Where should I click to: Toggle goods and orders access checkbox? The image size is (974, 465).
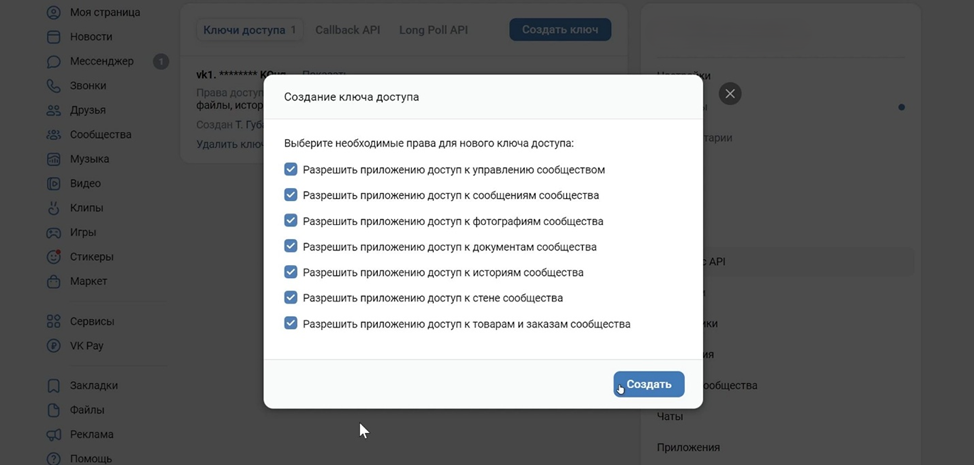pos(291,323)
